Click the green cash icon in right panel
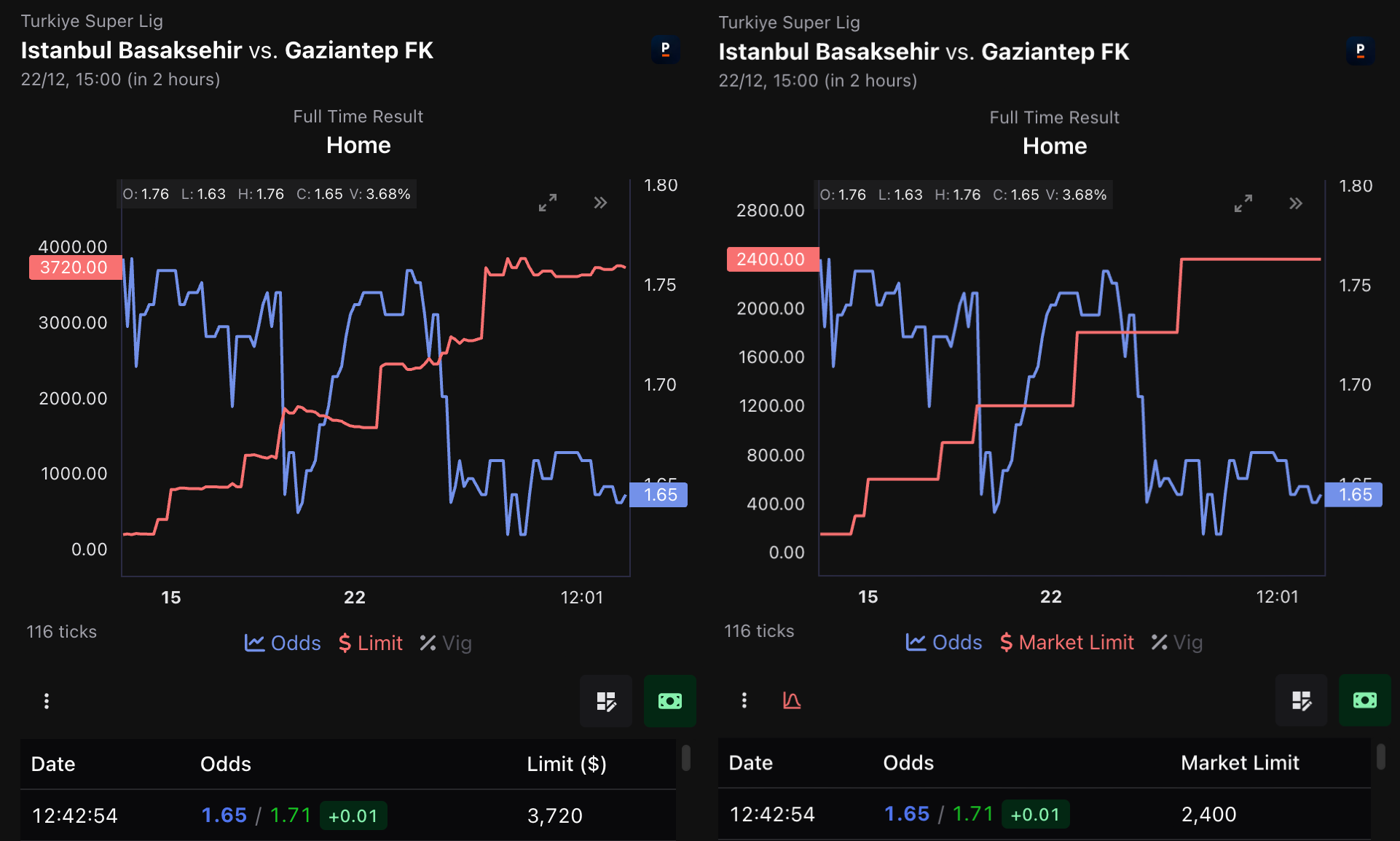1400x841 pixels. 1364,700
